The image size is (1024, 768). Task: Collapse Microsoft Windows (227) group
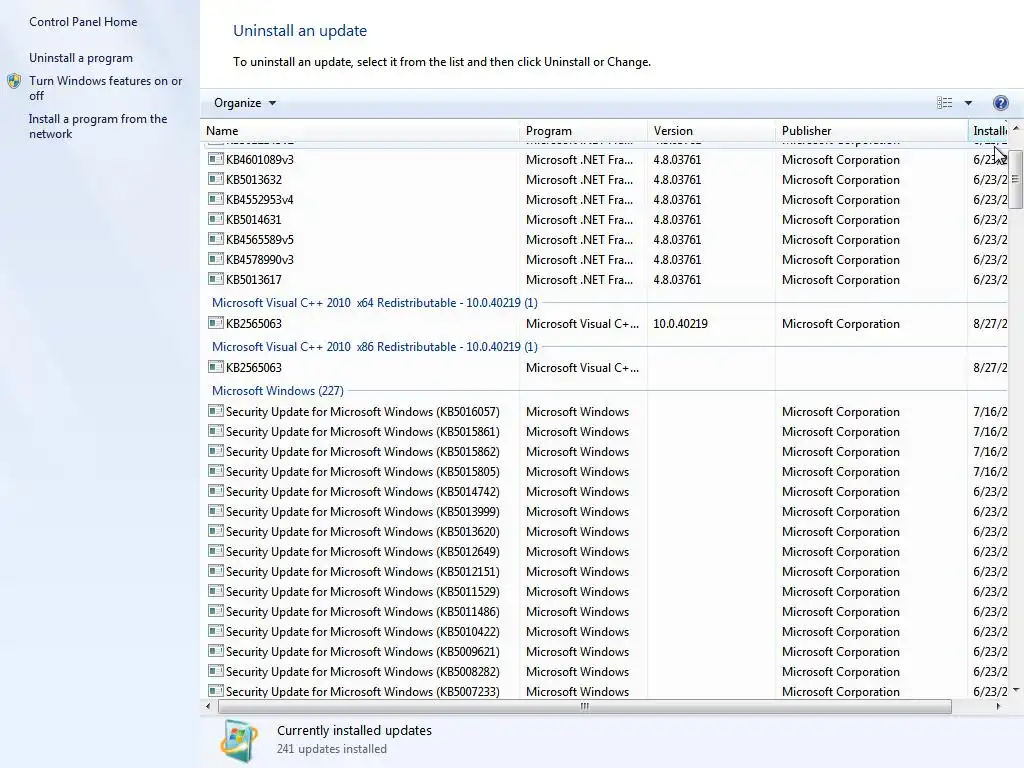[x=278, y=391]
